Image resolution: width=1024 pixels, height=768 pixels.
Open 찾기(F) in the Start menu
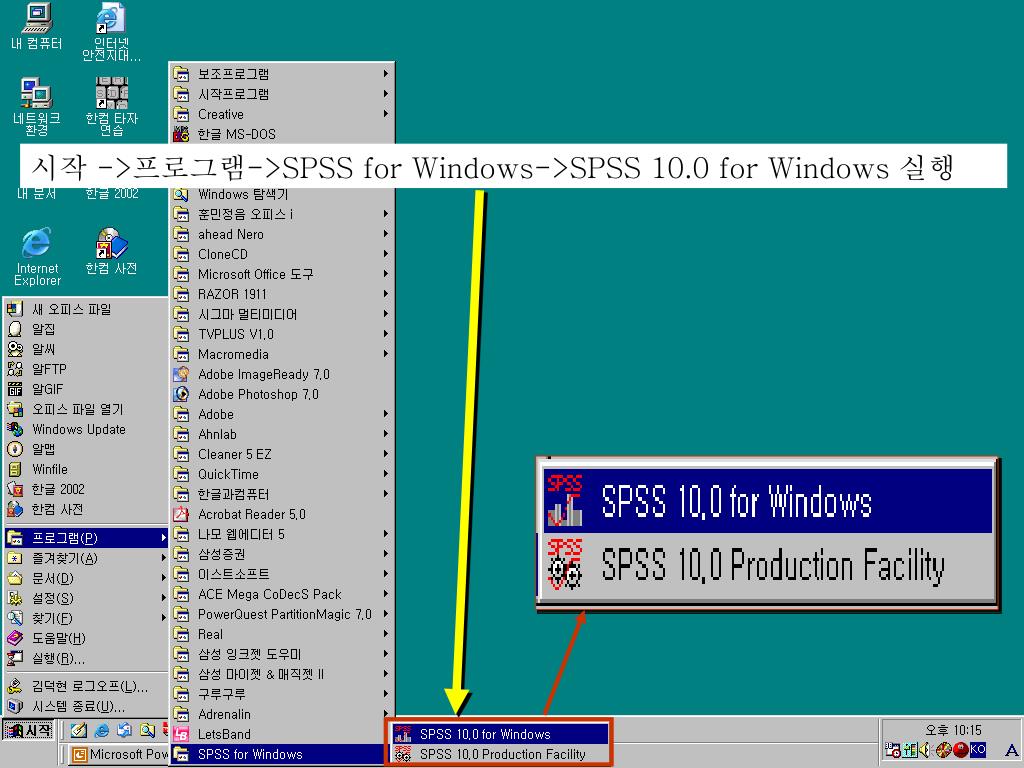click(85, 618)
